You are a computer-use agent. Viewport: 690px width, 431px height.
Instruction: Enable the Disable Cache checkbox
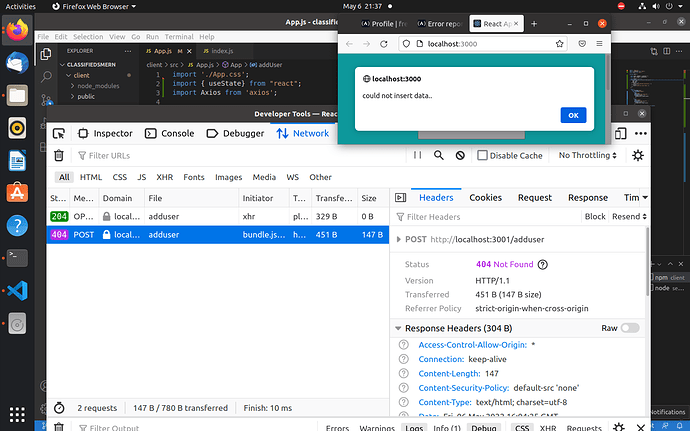(x=482, y=155)
